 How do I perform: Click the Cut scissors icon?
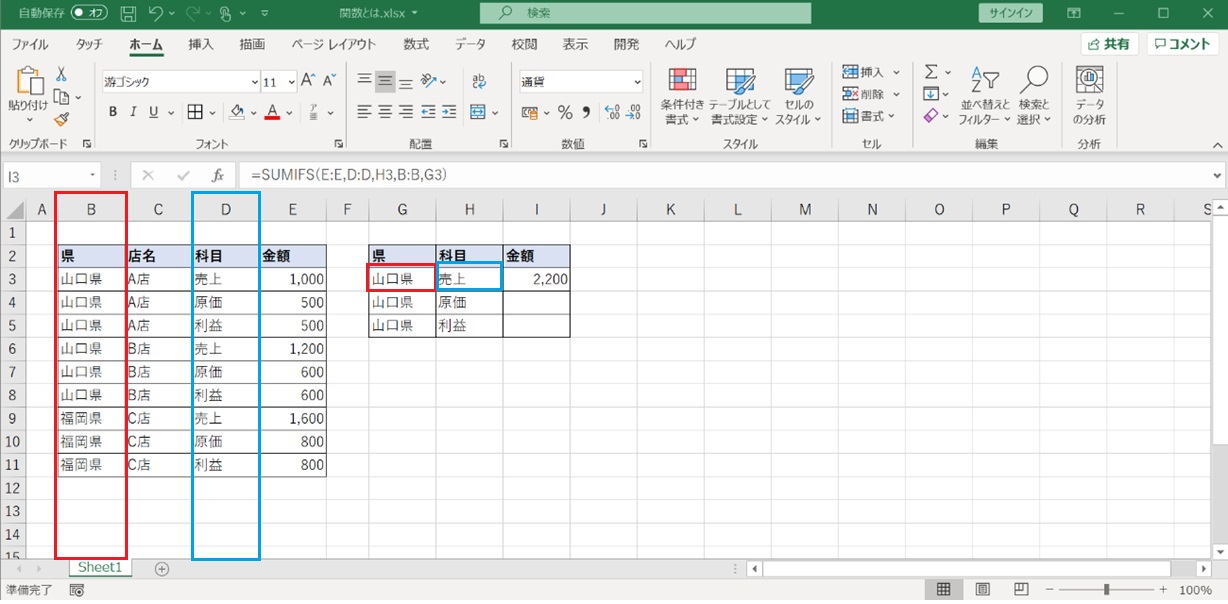click(x=62, y=75)
